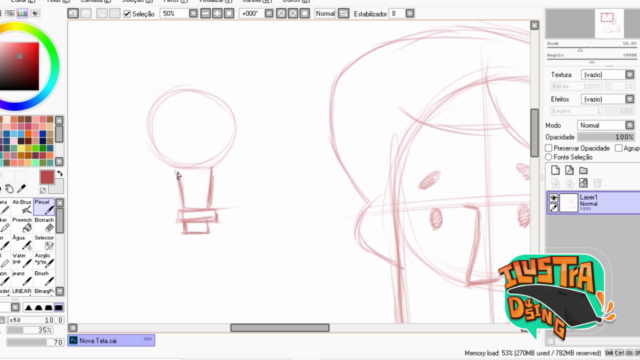Swap foreground and background colors arrow
This screenshot has width=640, height=360.
coord(60,173)
